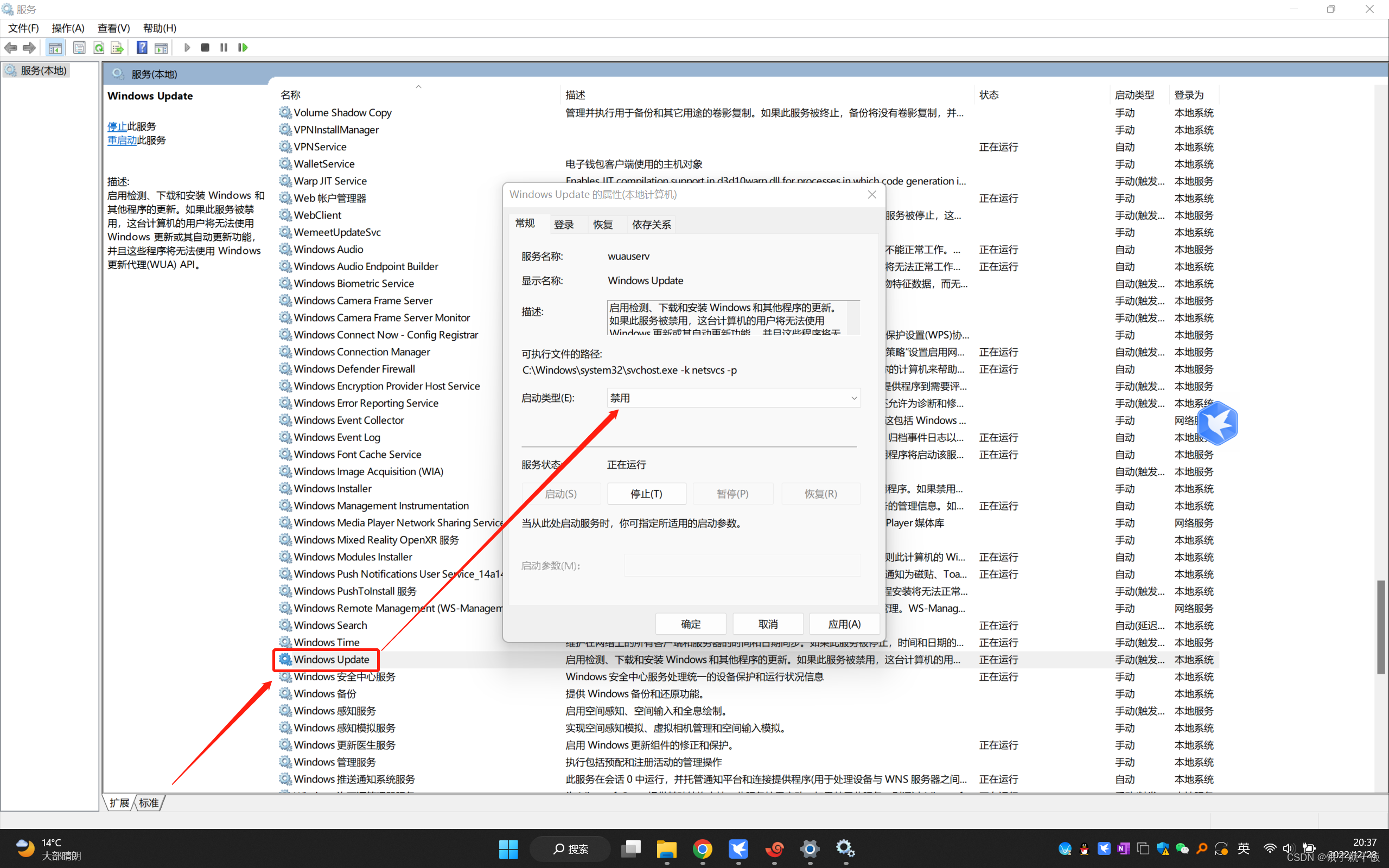Select the Volume Shadow Copy service row
The width and height of the screenshot is (1389, 868).
coord(748,112)
